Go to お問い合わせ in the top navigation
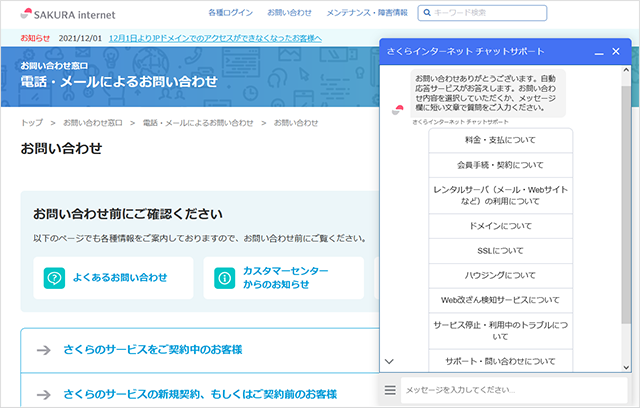Viewport: 640px width, 408px height. [x=289, y=13]
